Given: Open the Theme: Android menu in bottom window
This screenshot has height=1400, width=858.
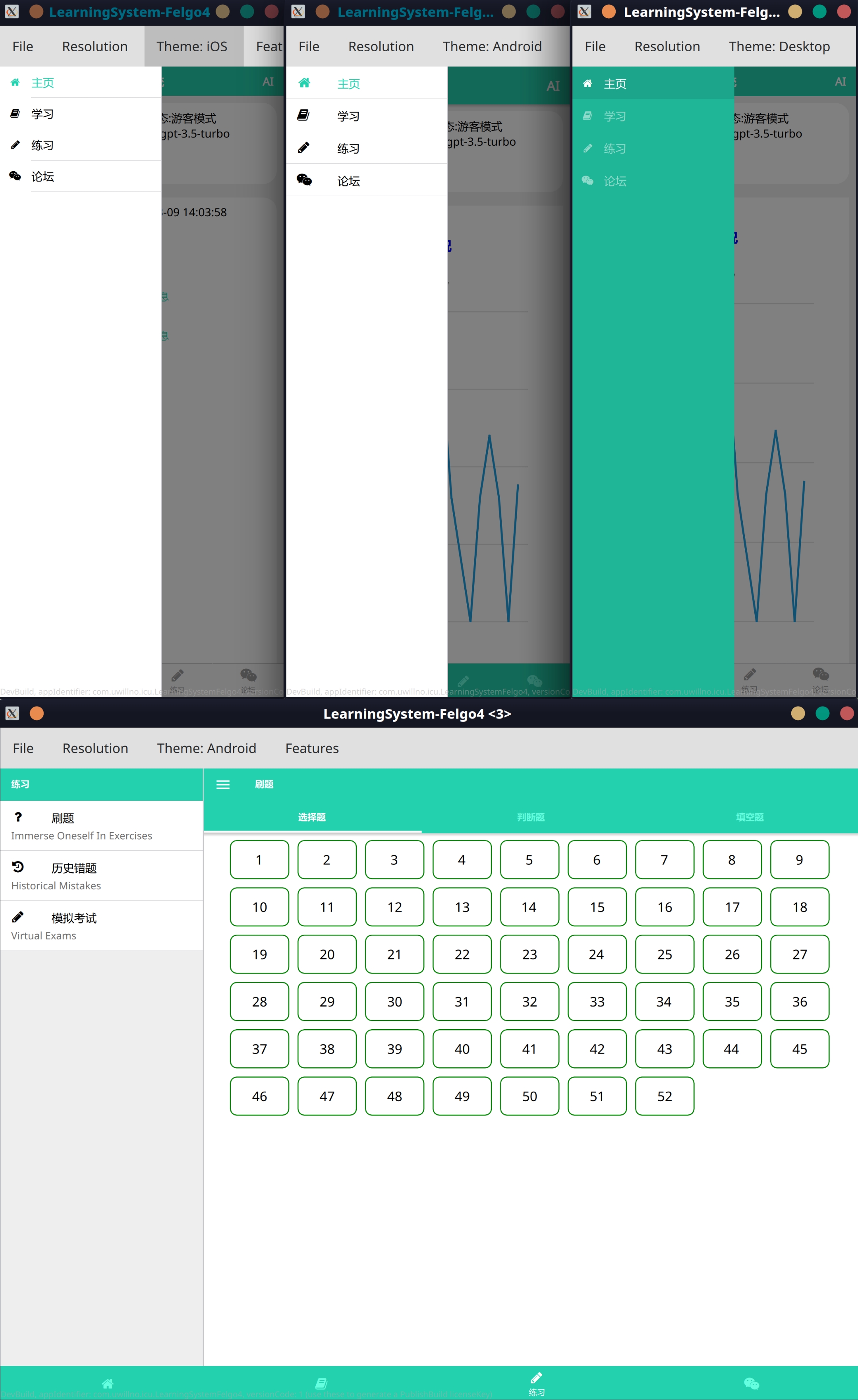Looking at the screenshot, I should point(207,748).
